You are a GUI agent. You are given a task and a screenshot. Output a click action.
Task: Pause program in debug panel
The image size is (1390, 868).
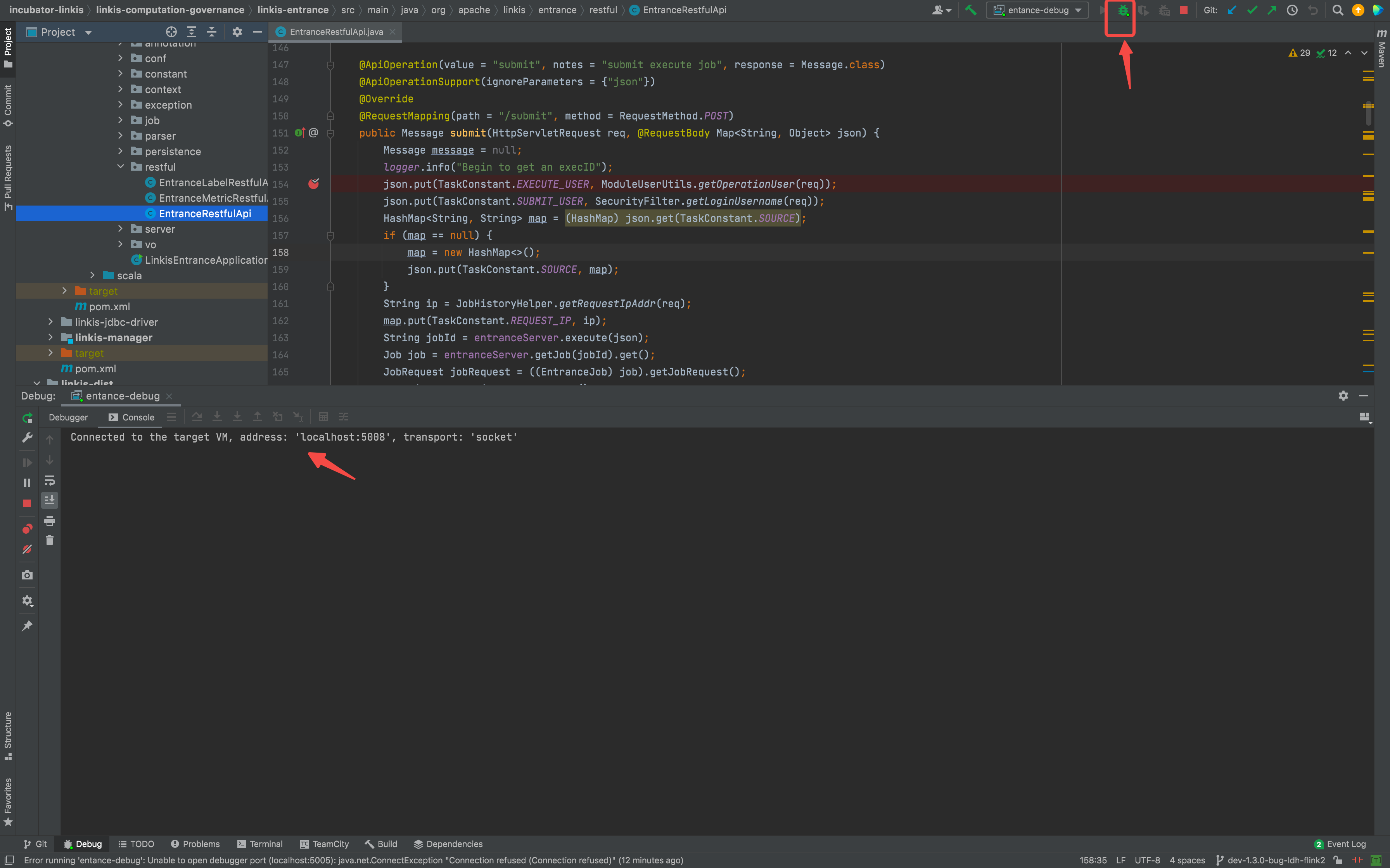[27, 483]
